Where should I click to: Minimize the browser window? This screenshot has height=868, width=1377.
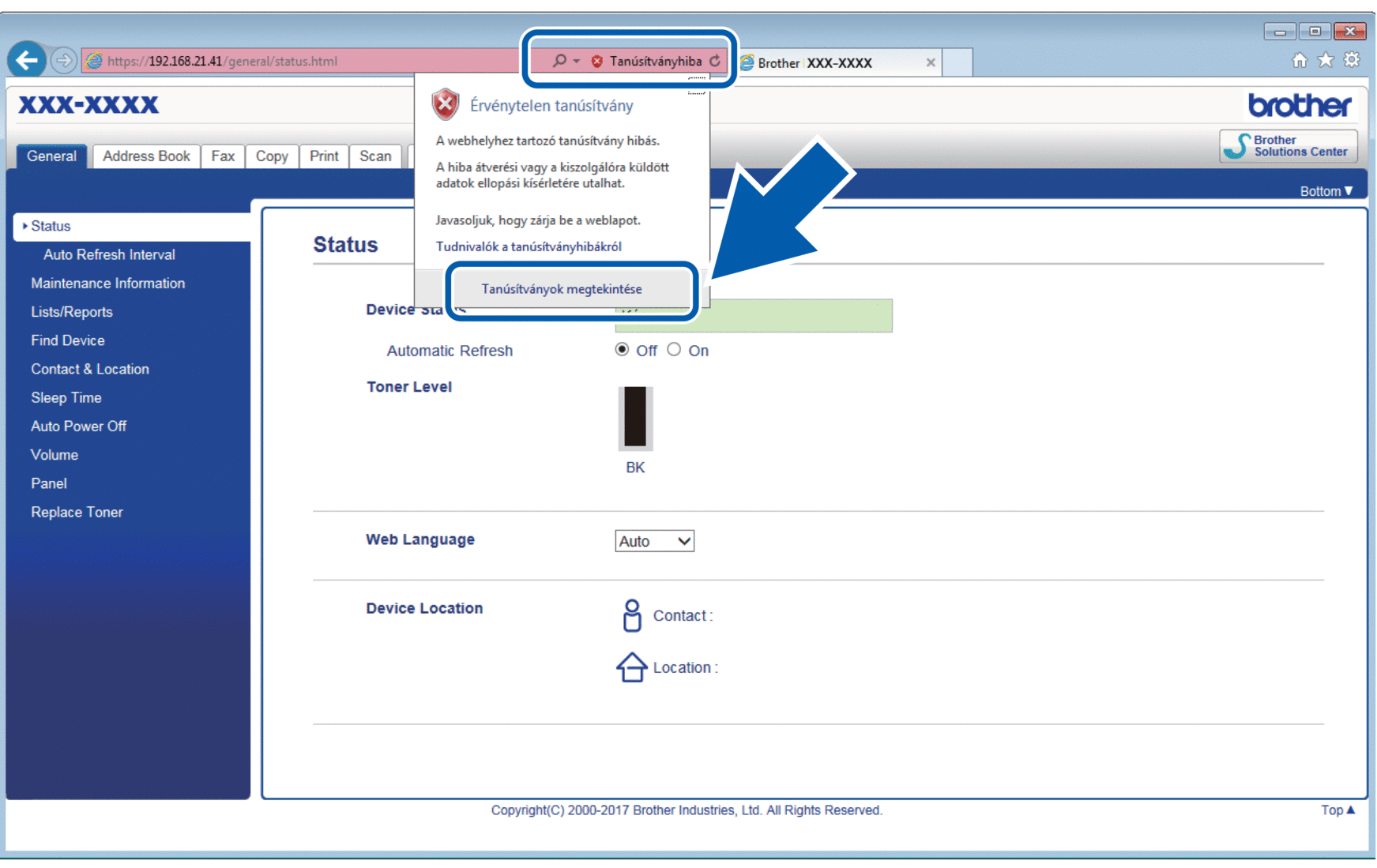(1279, 32)
